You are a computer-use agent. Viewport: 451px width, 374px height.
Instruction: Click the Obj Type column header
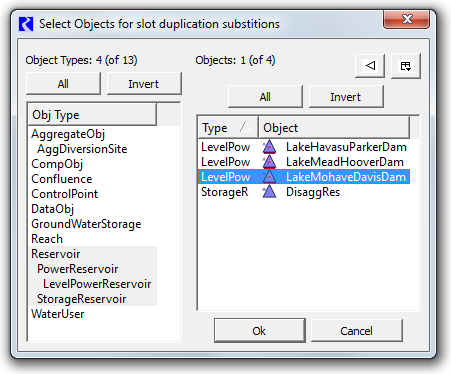point(92,115)
